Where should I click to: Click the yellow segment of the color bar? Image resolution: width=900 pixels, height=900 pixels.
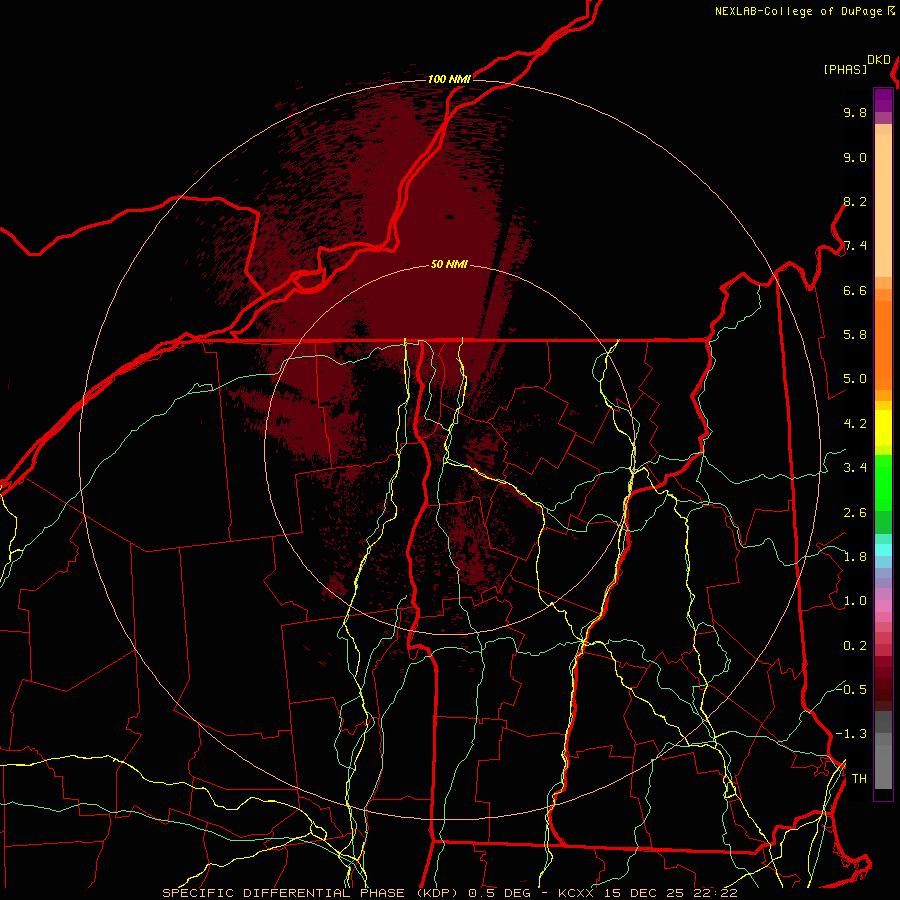(883, 428)
